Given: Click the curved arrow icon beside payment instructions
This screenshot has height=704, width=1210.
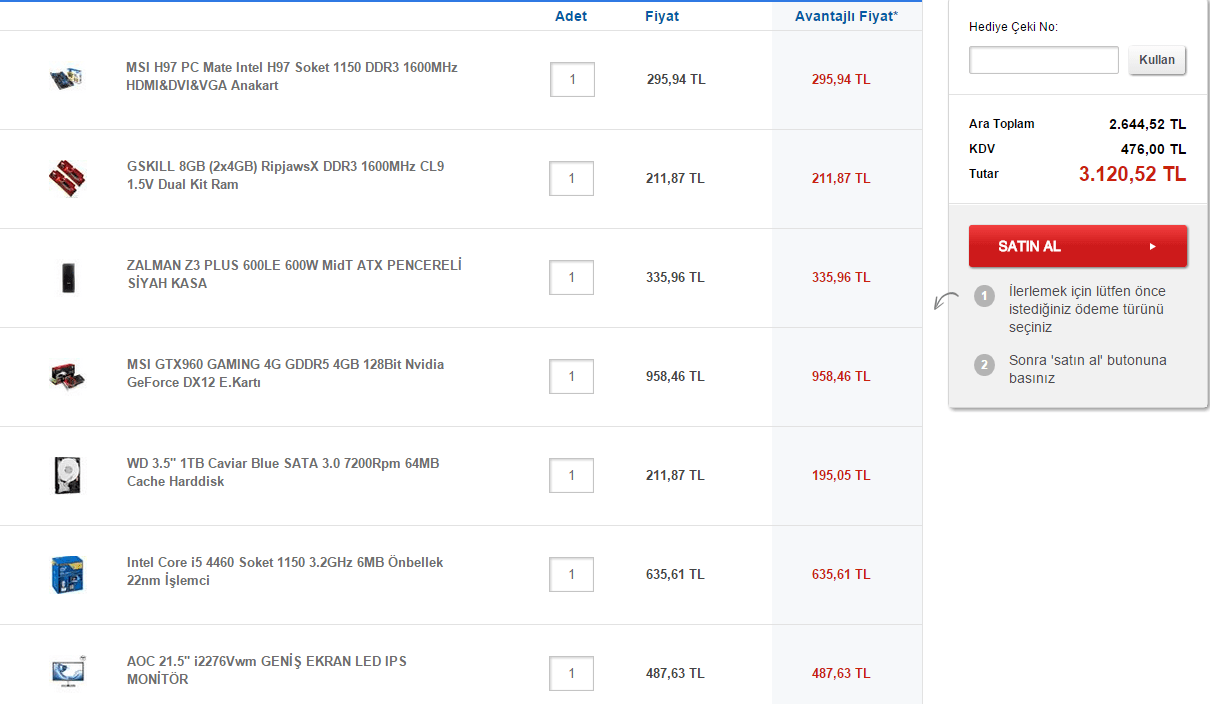Looking at the screenshot, I should coord(946,301).
